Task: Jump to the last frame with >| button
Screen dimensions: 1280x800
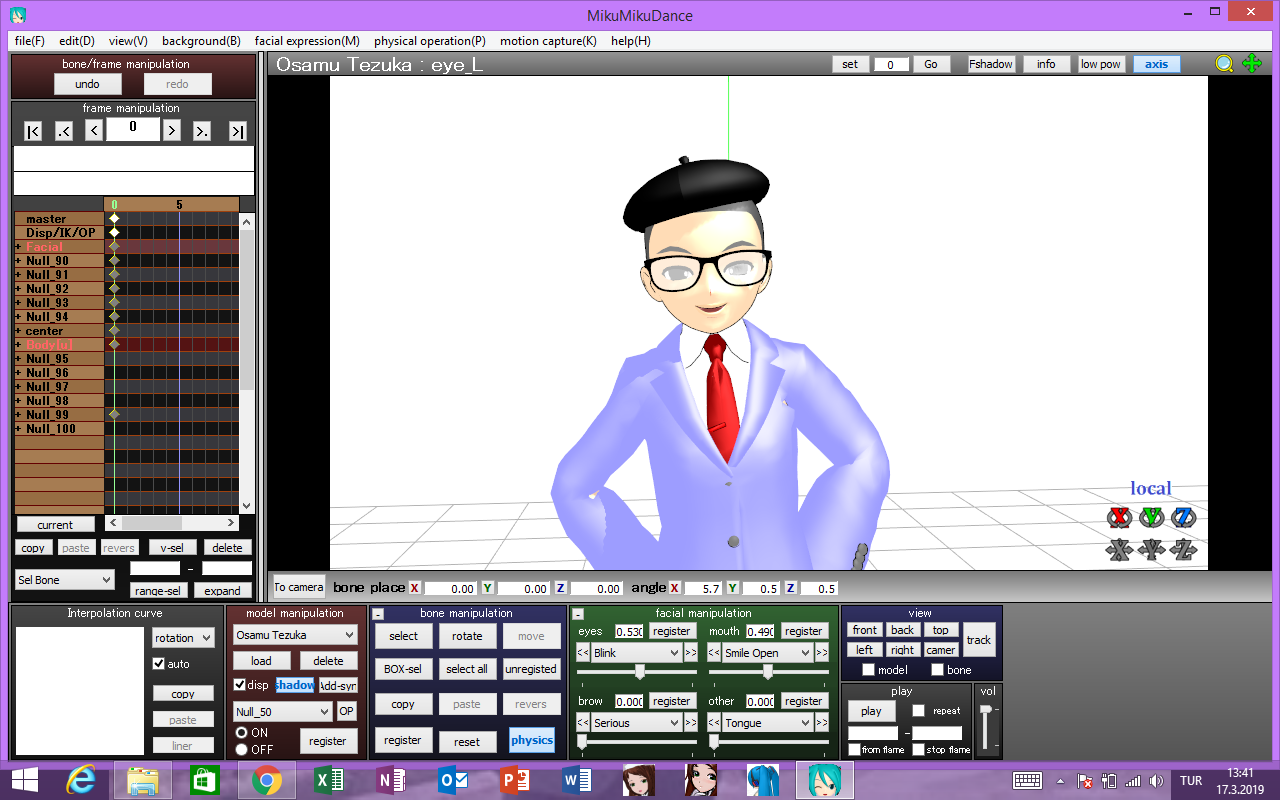Action: (x=237, y=131)
